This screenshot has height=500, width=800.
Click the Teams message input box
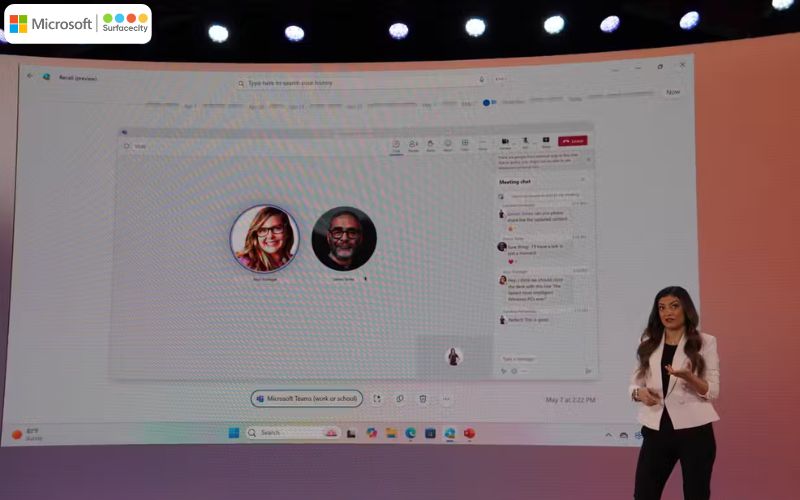pyautogui.click(x=540, y=358)
